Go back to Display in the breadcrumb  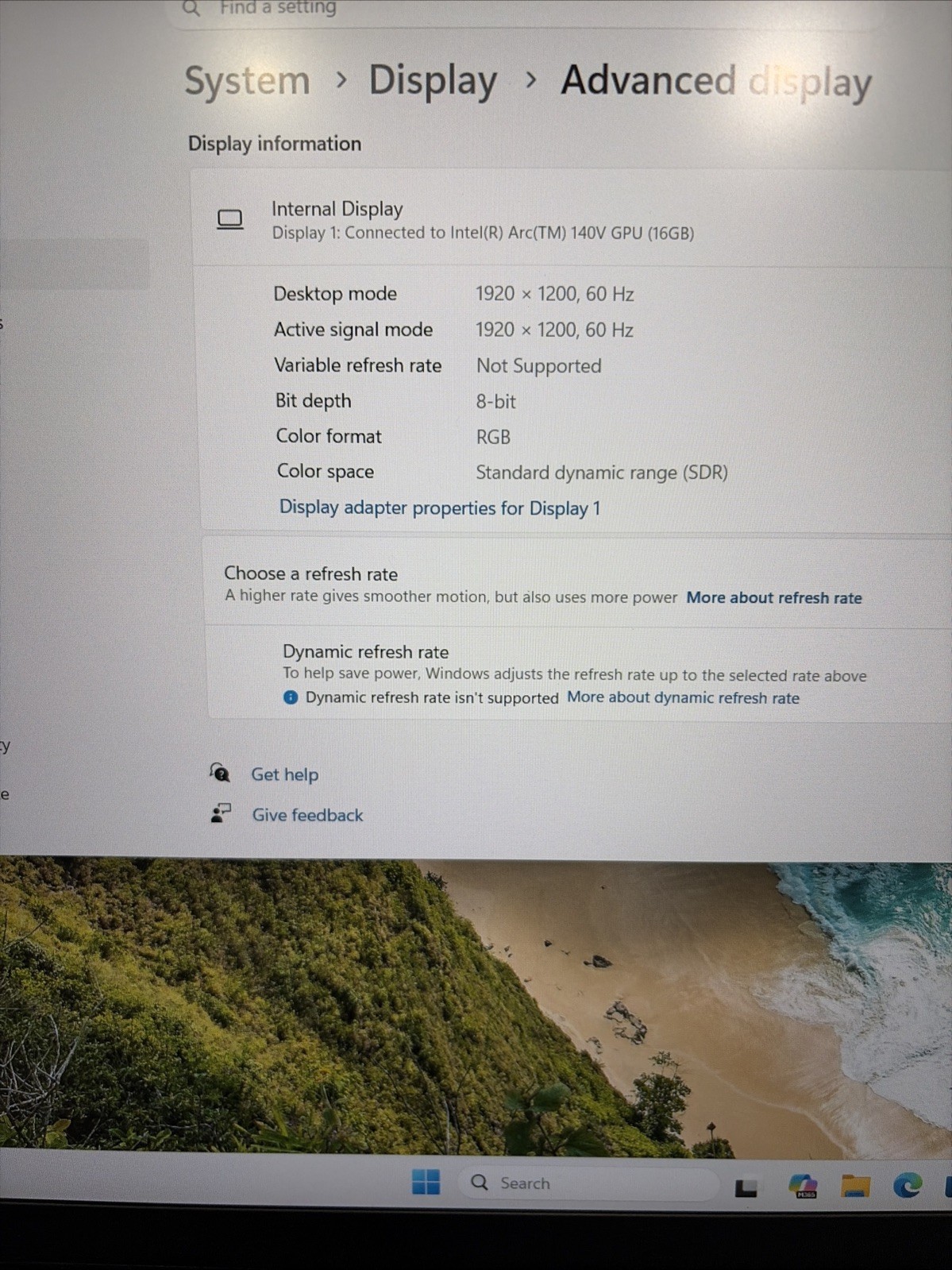click(x=433, y=81)
